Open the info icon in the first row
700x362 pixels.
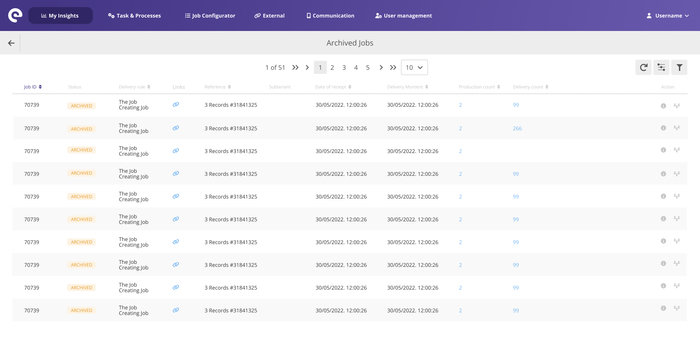click(663, 106)
